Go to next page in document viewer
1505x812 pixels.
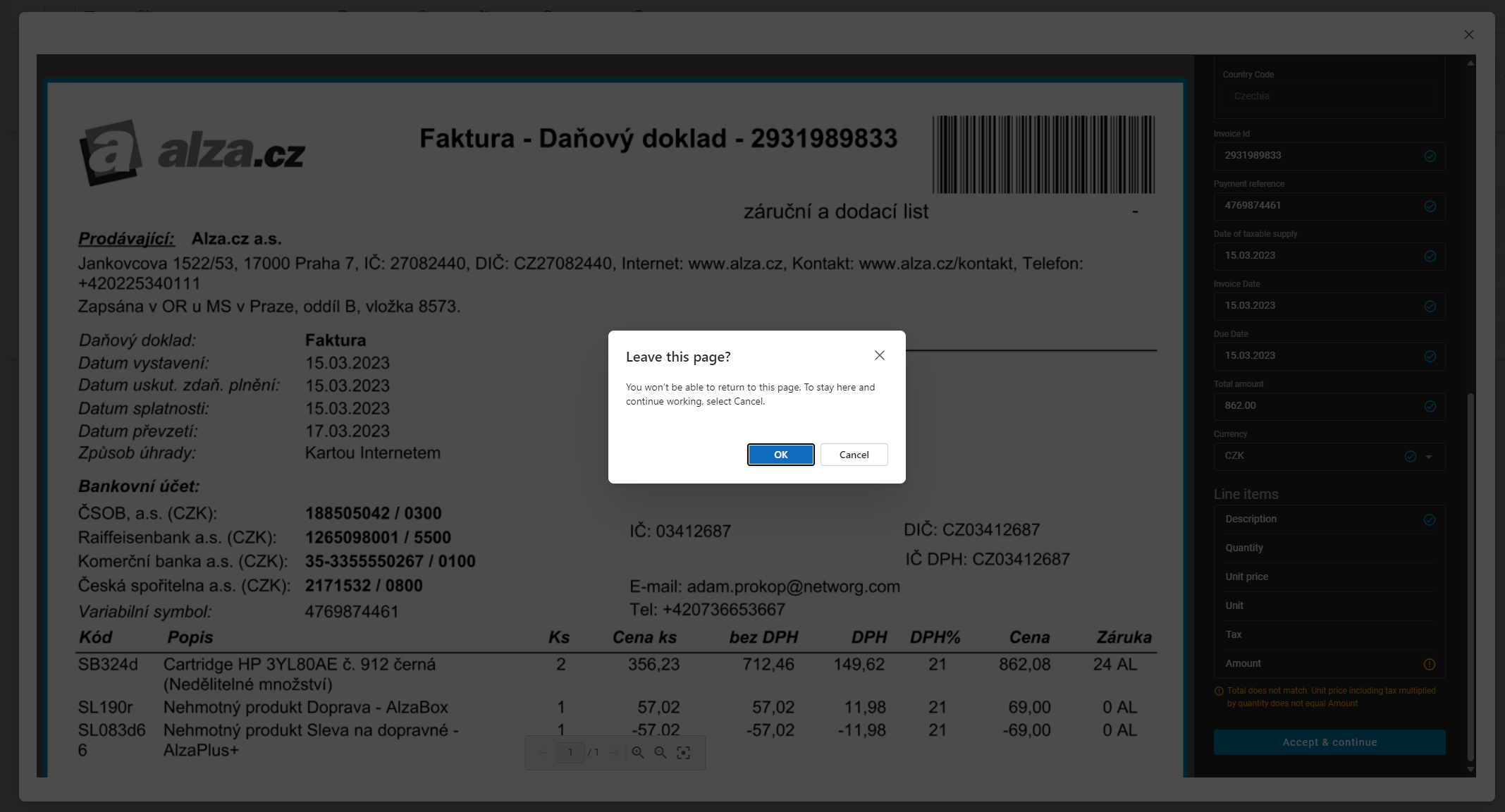click(614, 753)
